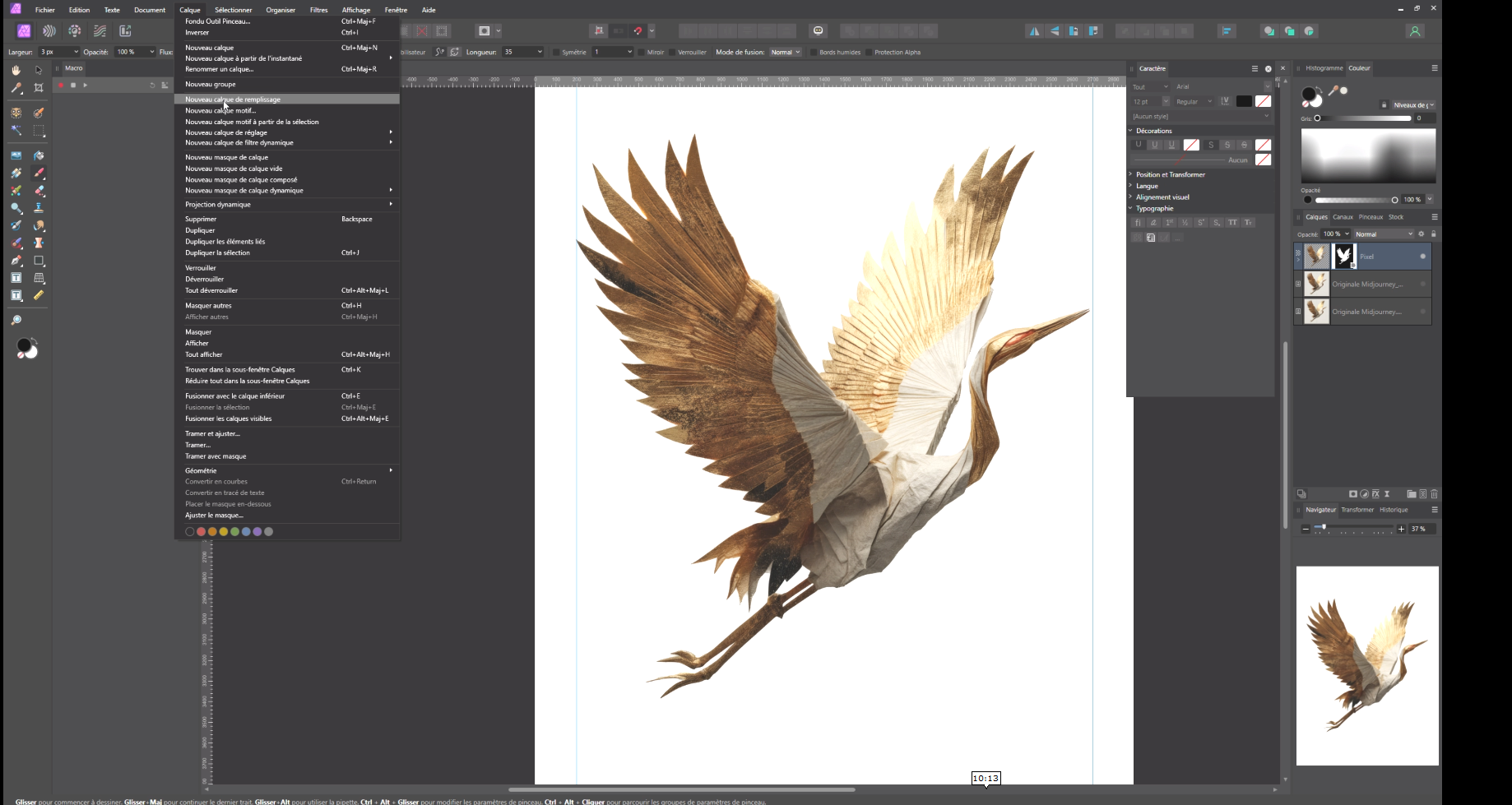Enable the Bords humides checkbox

[814, 53]
